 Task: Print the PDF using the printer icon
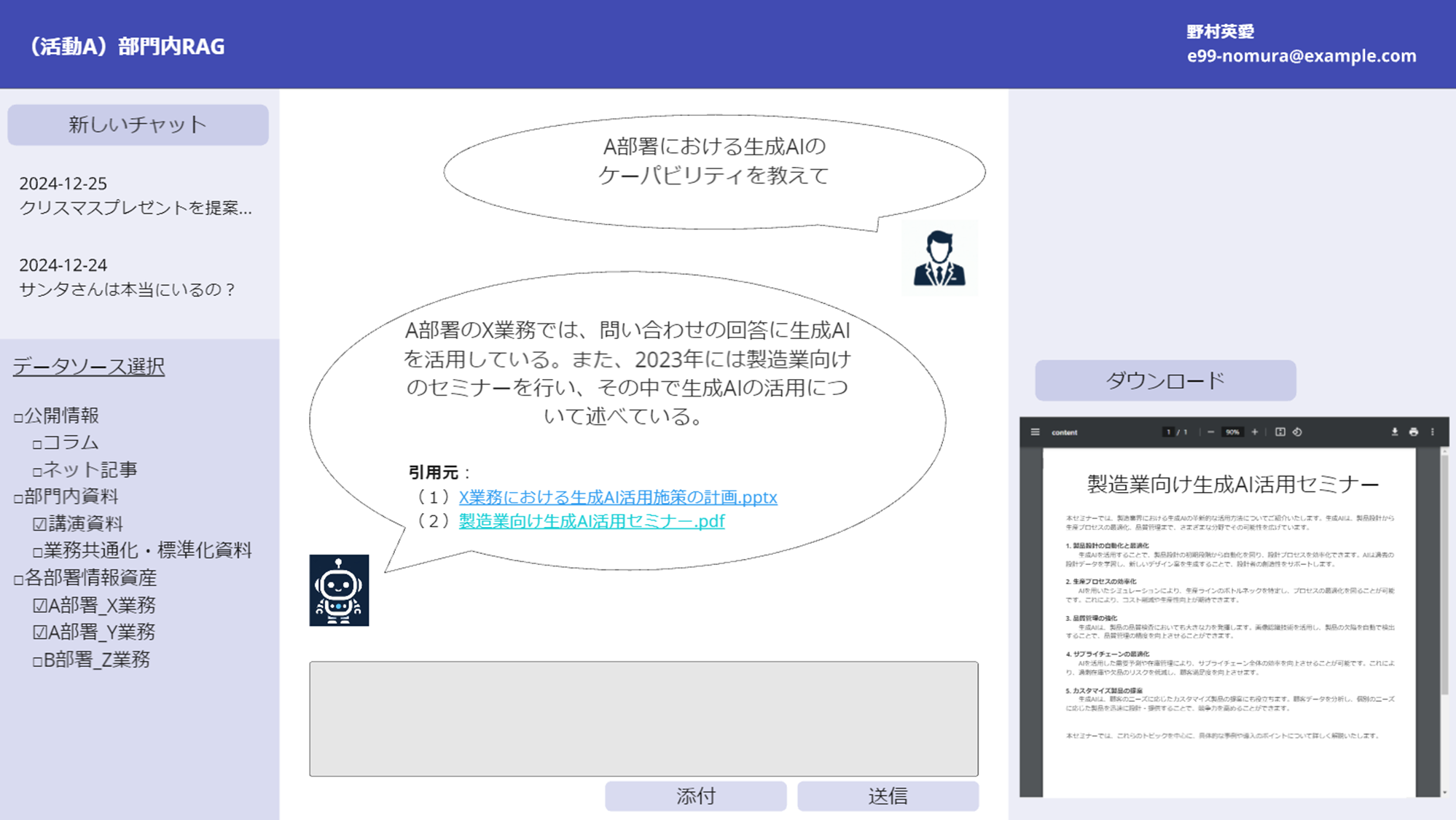click(1414, 432)
